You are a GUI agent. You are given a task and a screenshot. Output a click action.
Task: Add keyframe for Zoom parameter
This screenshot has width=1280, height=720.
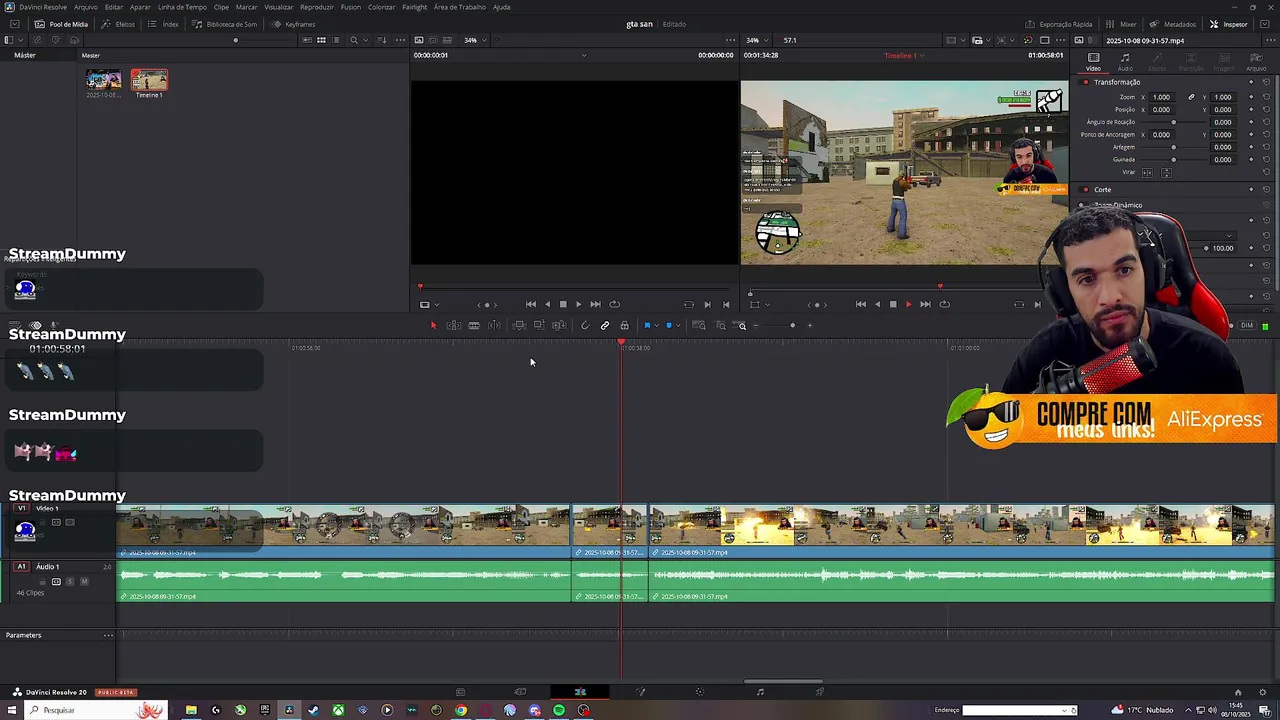pos(1251,97)
